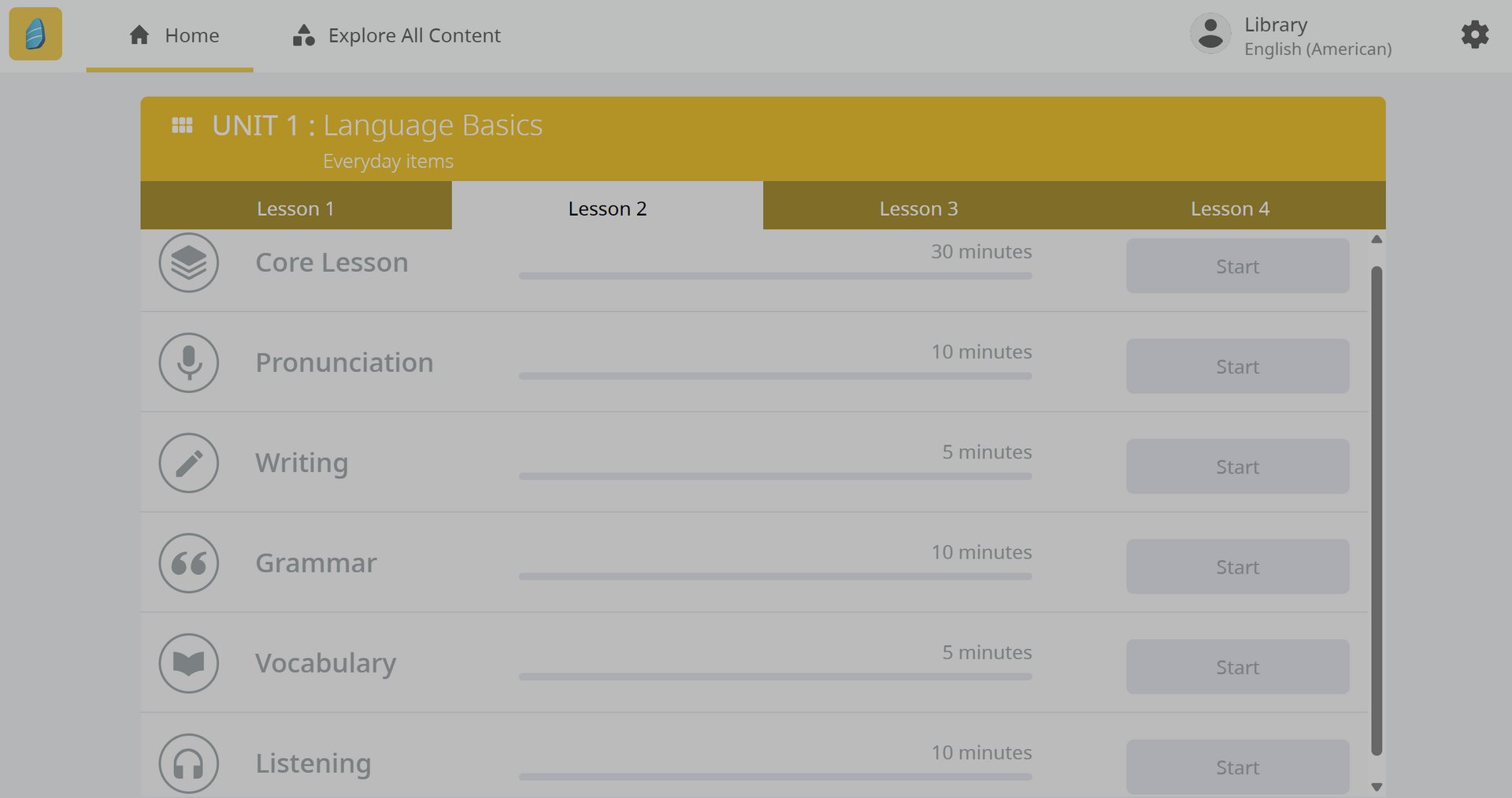
Task: Open Explore All Content
Action: (x=396, y=35)
